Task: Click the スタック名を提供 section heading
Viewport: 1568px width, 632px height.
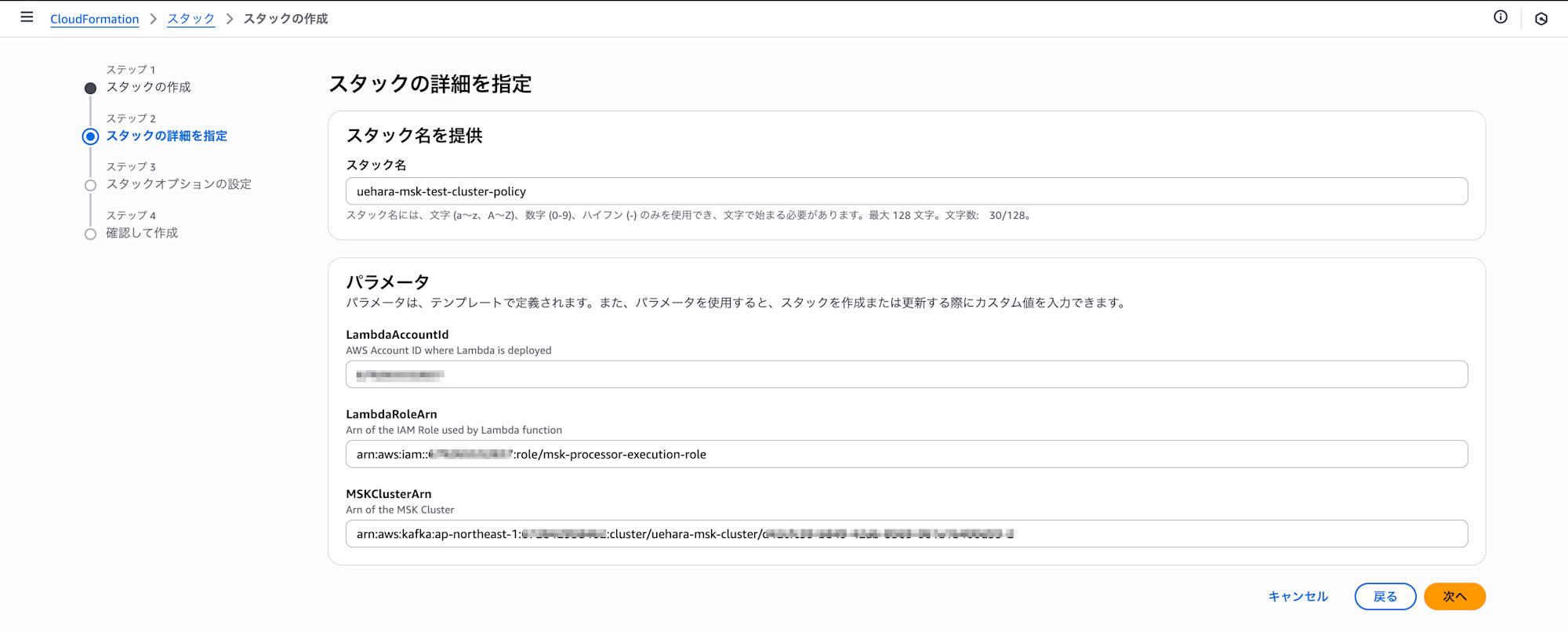Action: (x=414, y=136)
